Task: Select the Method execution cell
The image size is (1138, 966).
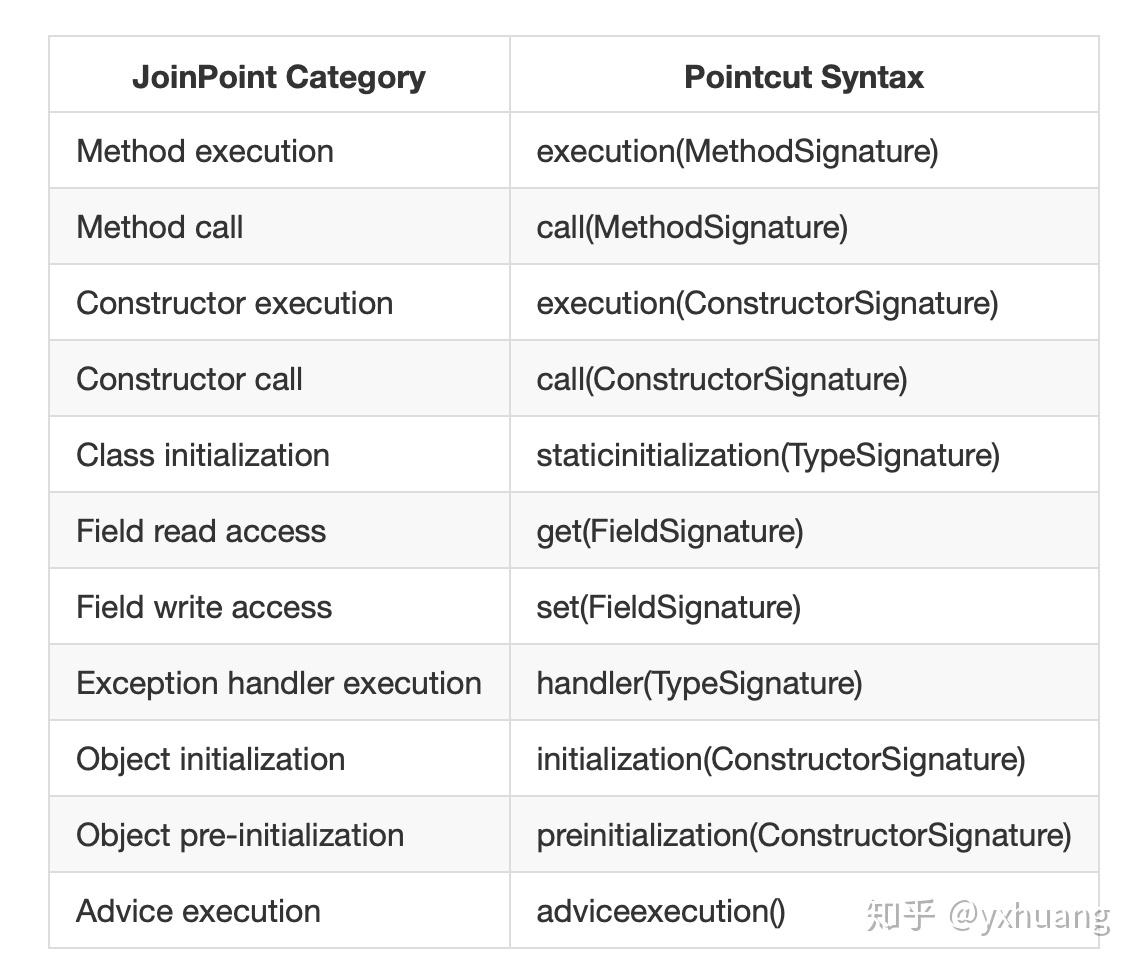Action: [205, 151]
